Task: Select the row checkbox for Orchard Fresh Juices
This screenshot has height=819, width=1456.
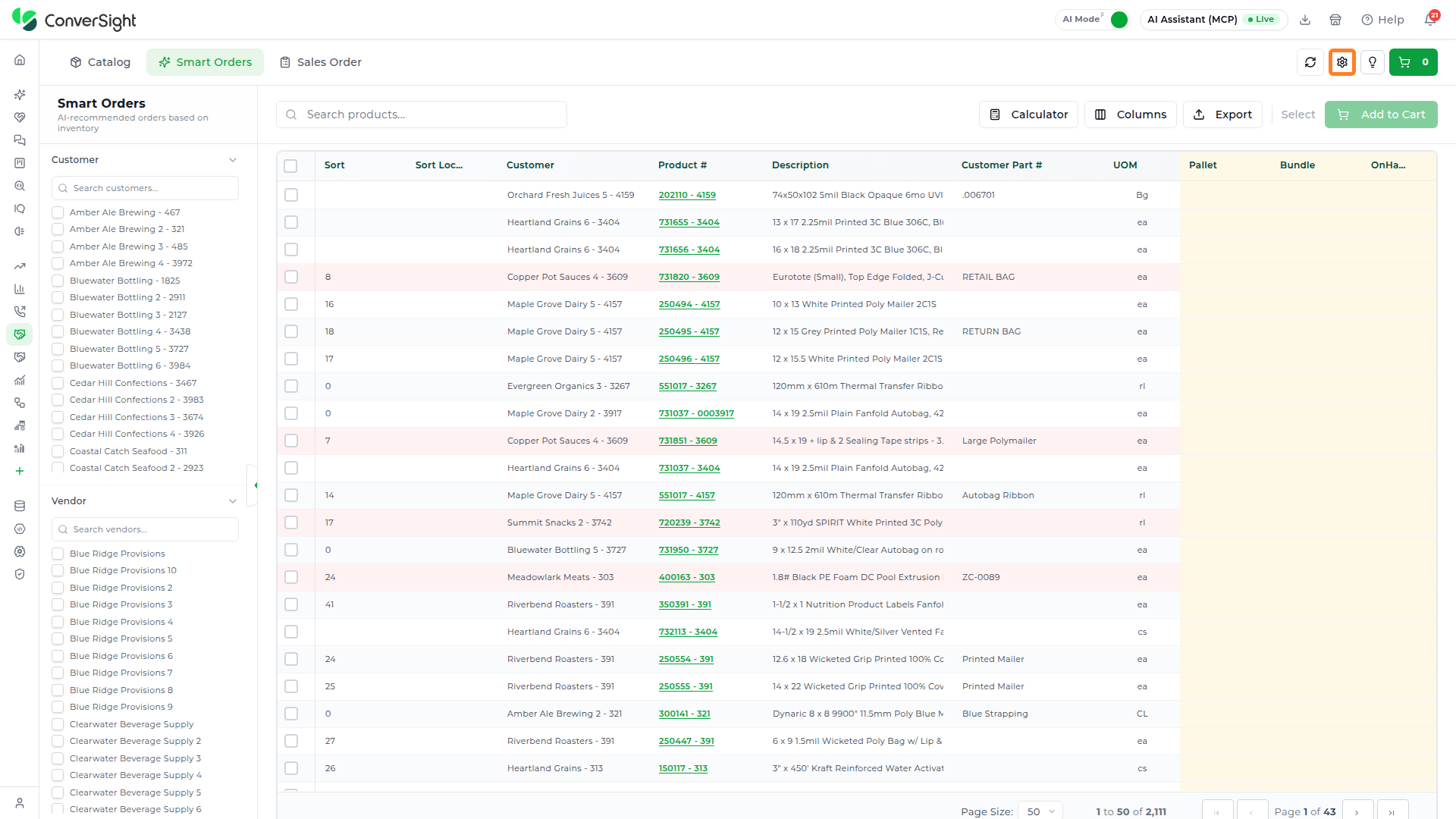Action: coord(291,195)
